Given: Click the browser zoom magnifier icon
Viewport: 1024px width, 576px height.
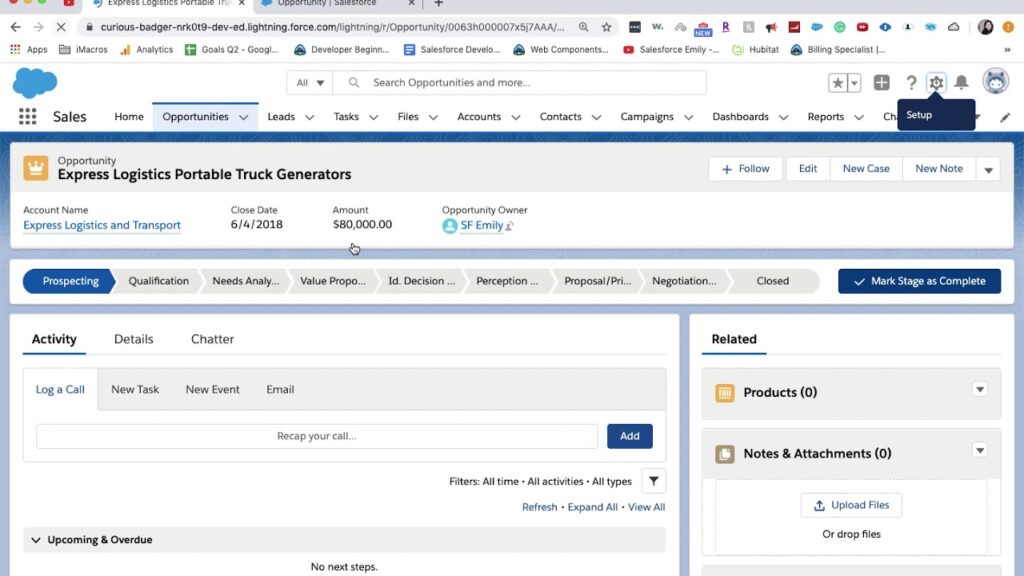Looking at the screenshot, I should (x=583, y=27).
